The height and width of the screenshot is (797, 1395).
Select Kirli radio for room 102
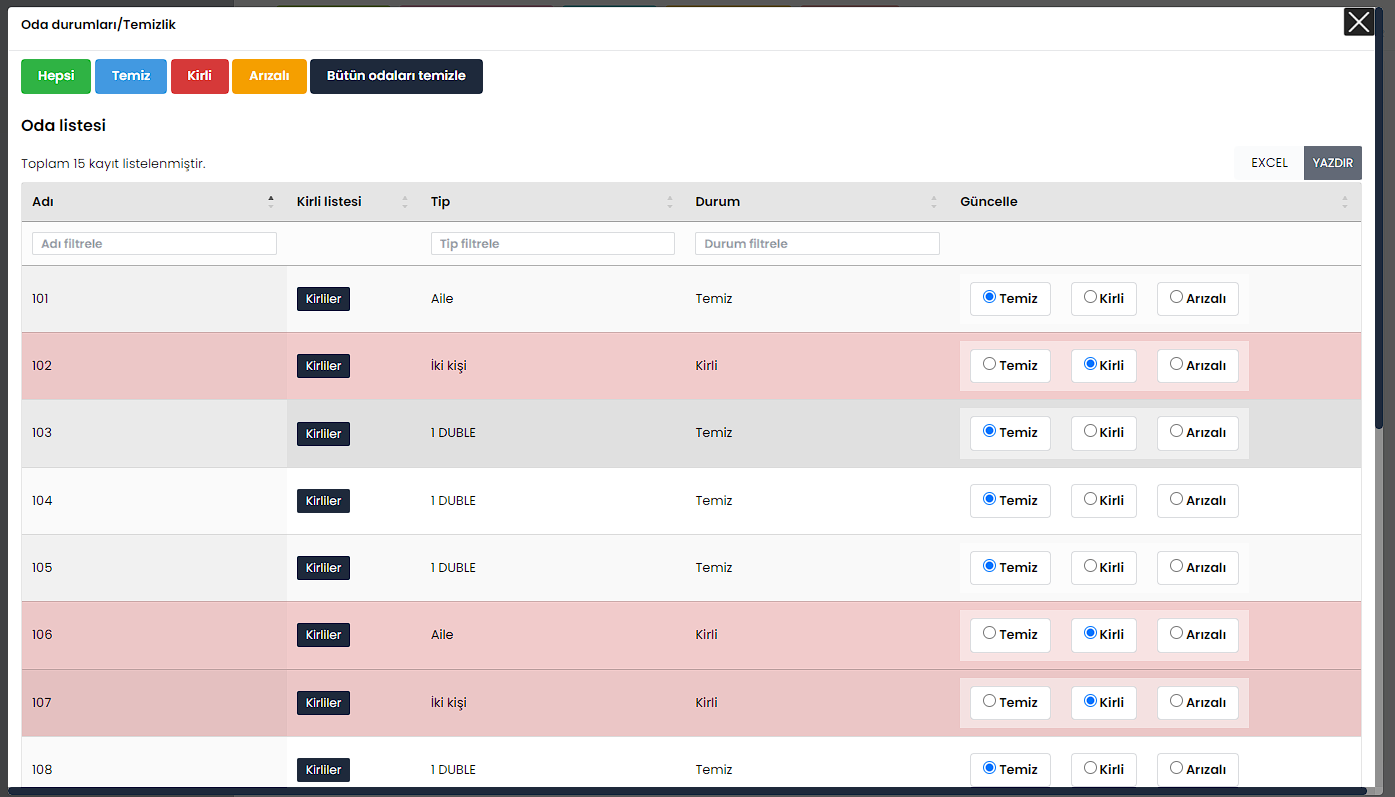point(1090,364)
